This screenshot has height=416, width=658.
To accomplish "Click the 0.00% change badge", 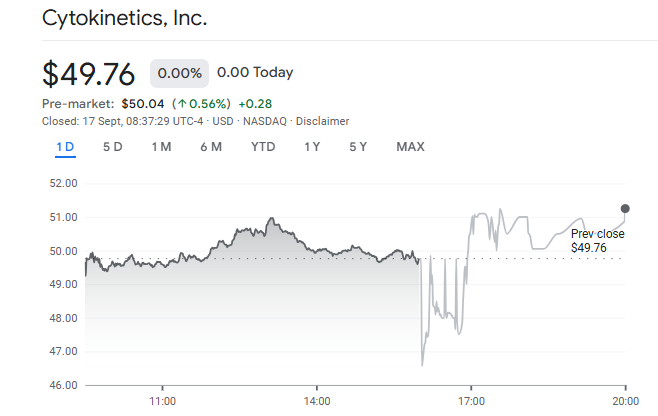I will coord(180,73).
